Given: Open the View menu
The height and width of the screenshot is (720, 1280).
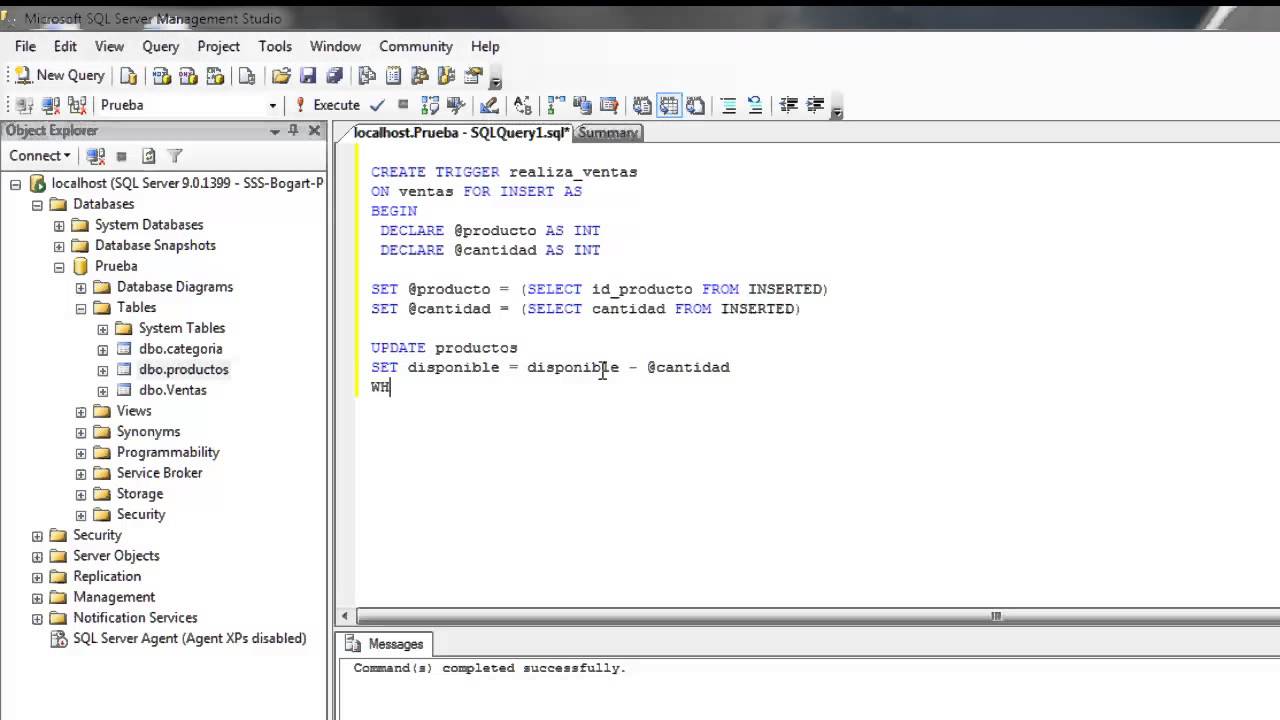Looking at the screenshot, I should (x=109, y=46).
